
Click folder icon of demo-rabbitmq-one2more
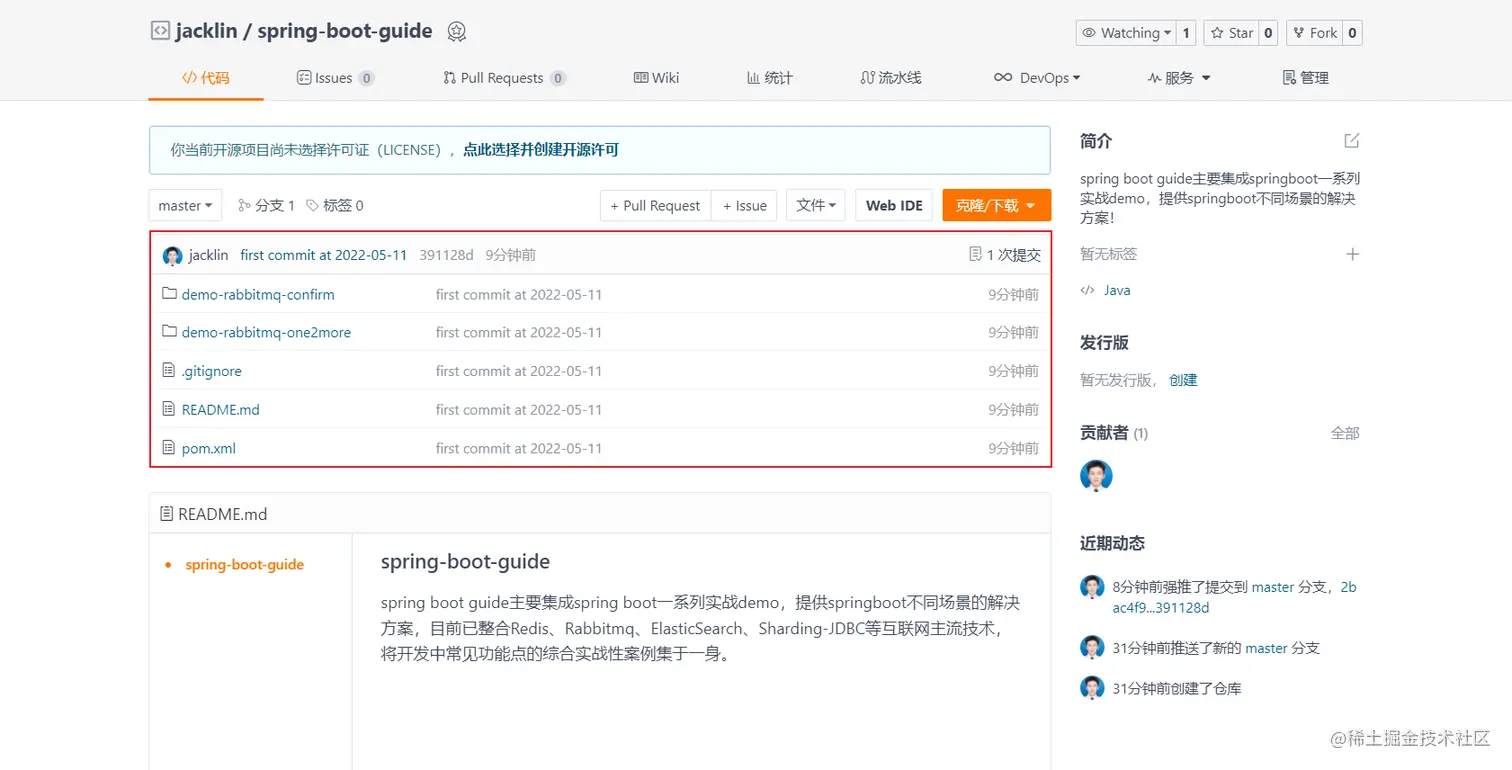[169, 332]
